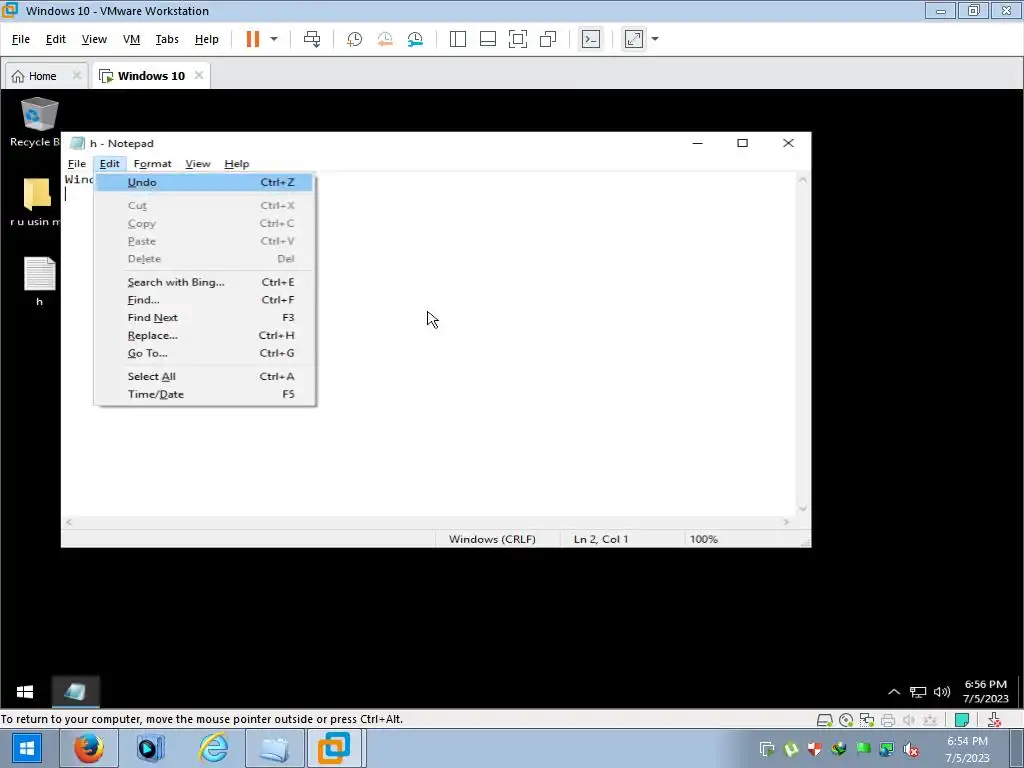Insert Time/Date from the Edit menu
This screenshot has width=1024, height=768.
204,394
